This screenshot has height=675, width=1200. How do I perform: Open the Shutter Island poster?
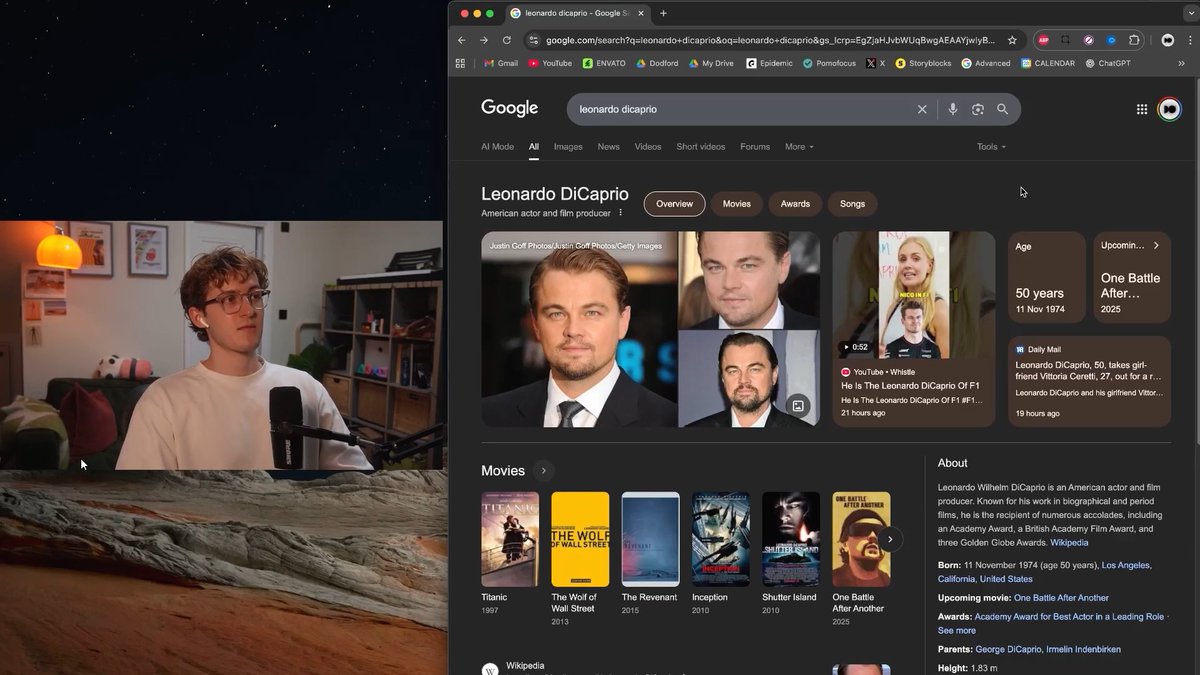(x=791, y=539)
